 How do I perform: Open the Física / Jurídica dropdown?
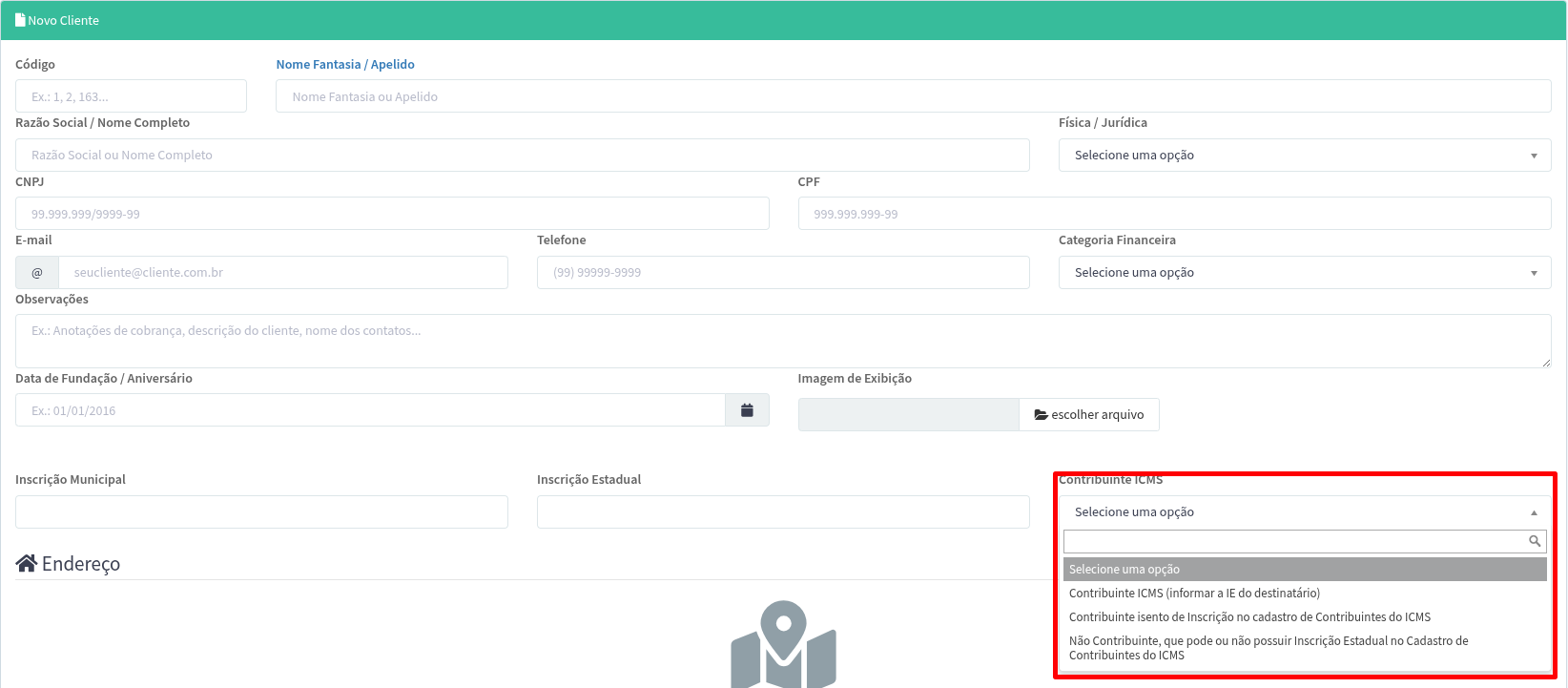[x=1304, y=156]
